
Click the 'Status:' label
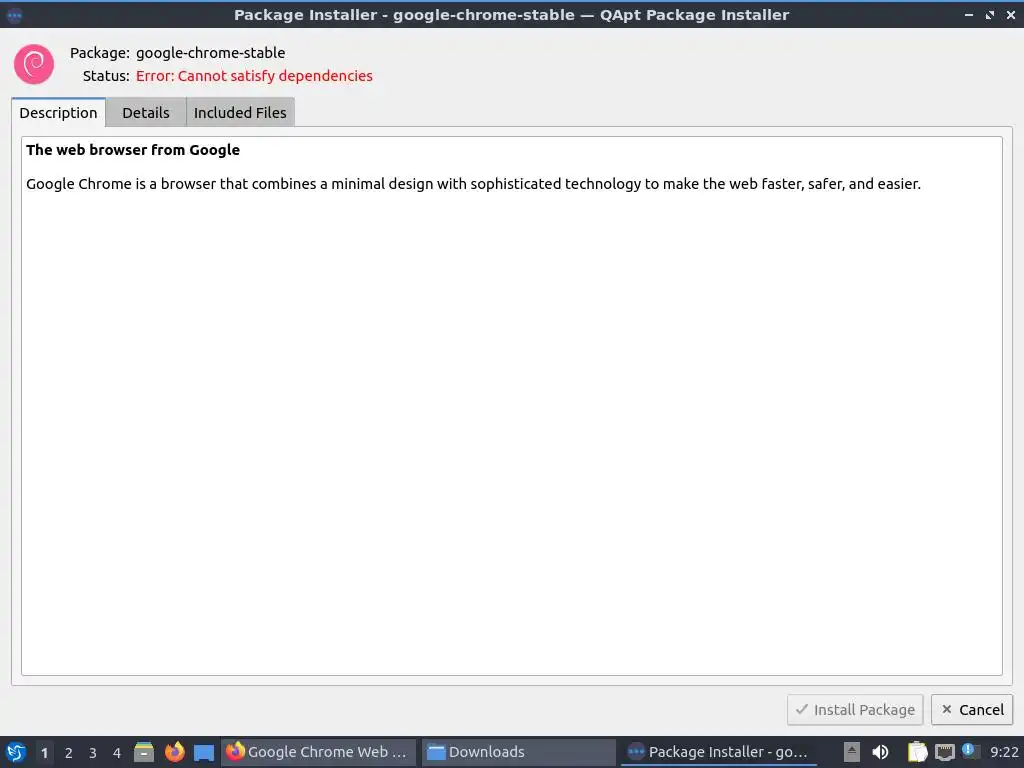106,76
